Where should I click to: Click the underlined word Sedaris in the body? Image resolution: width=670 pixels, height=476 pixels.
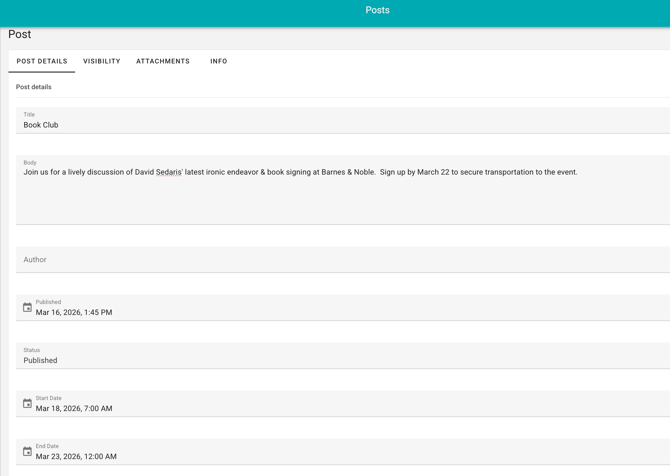(x=169, y=172)
